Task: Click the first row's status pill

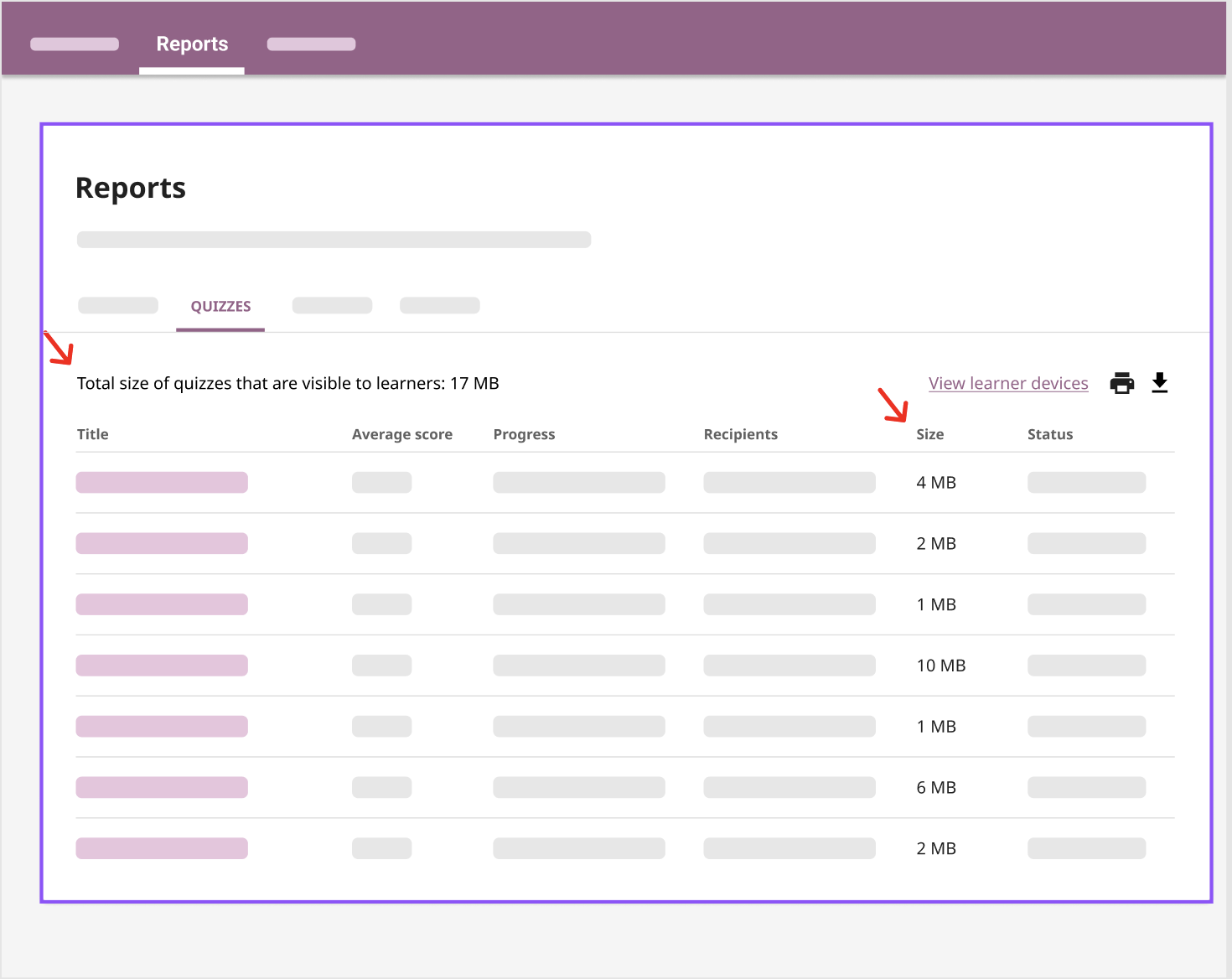Action: tap(1086, 482)
